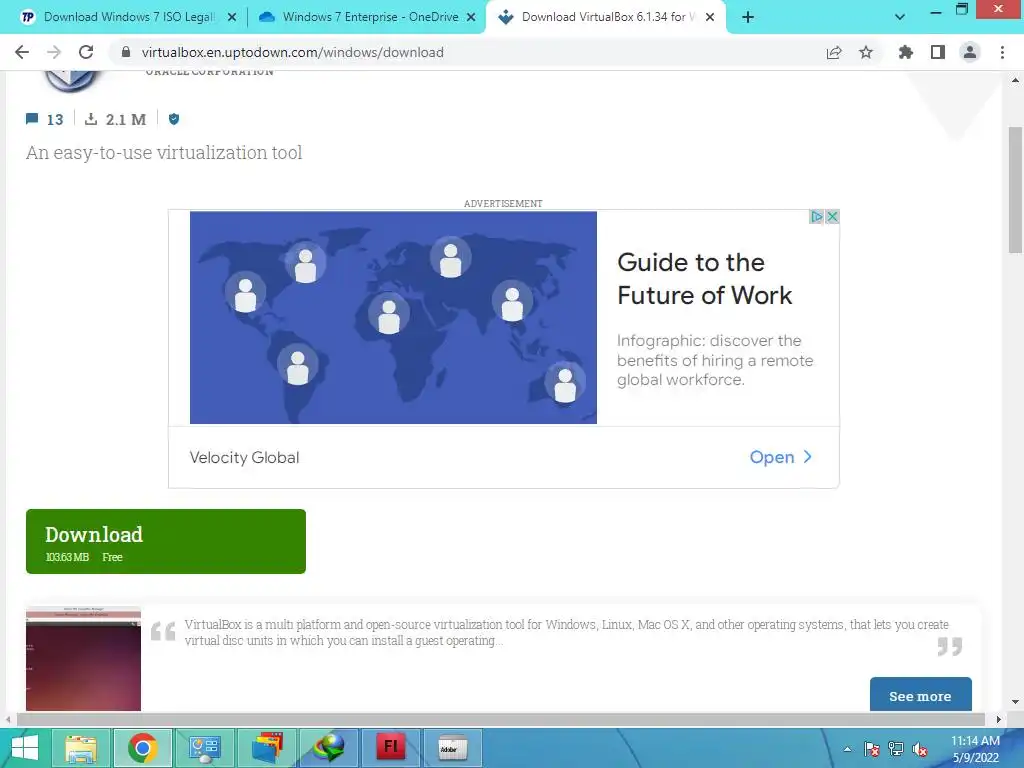The image size is (1024, 768).
Task: Open the Adobe installer taskbar icon
Action: (453, 748)
